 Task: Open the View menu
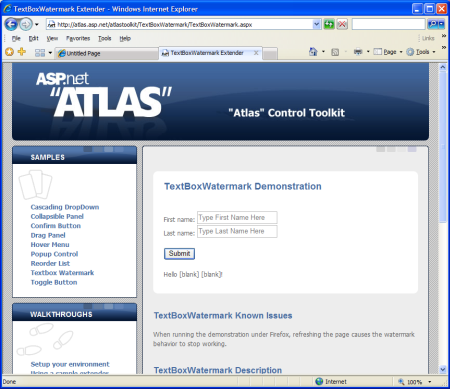(x=52, y=38)
